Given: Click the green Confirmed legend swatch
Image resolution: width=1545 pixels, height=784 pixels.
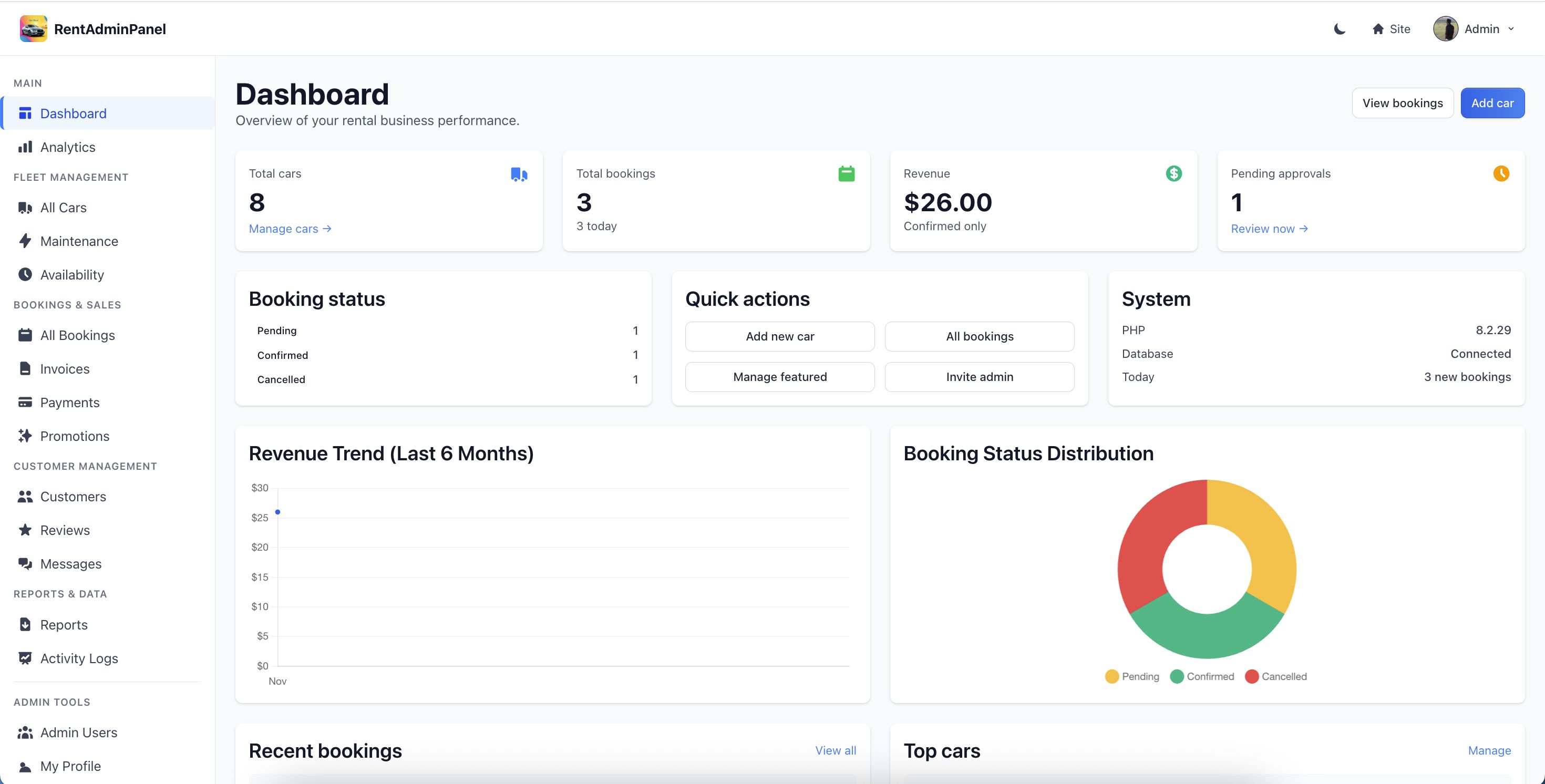Looking at the screenshot, I should (1177, 677).
